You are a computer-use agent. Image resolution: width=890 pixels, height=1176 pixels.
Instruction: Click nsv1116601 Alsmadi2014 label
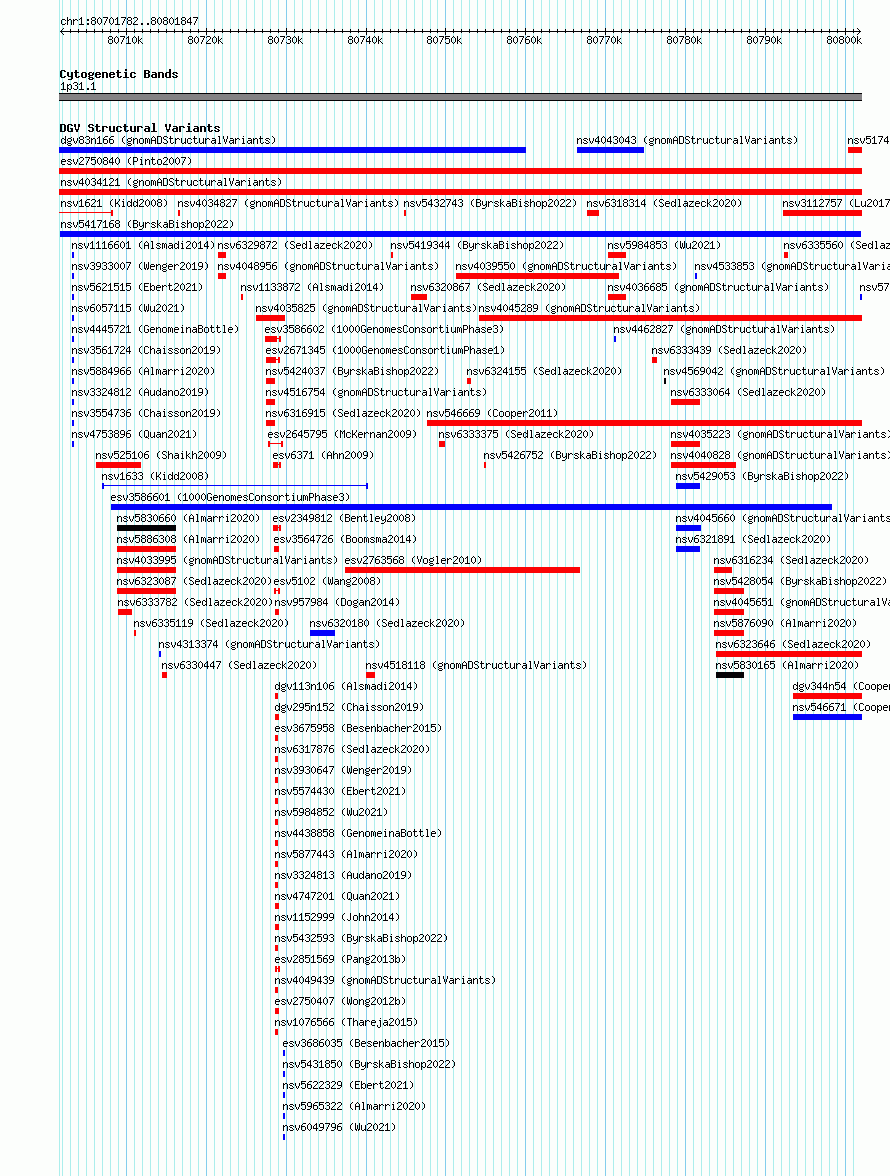click(x=143, y=245)
